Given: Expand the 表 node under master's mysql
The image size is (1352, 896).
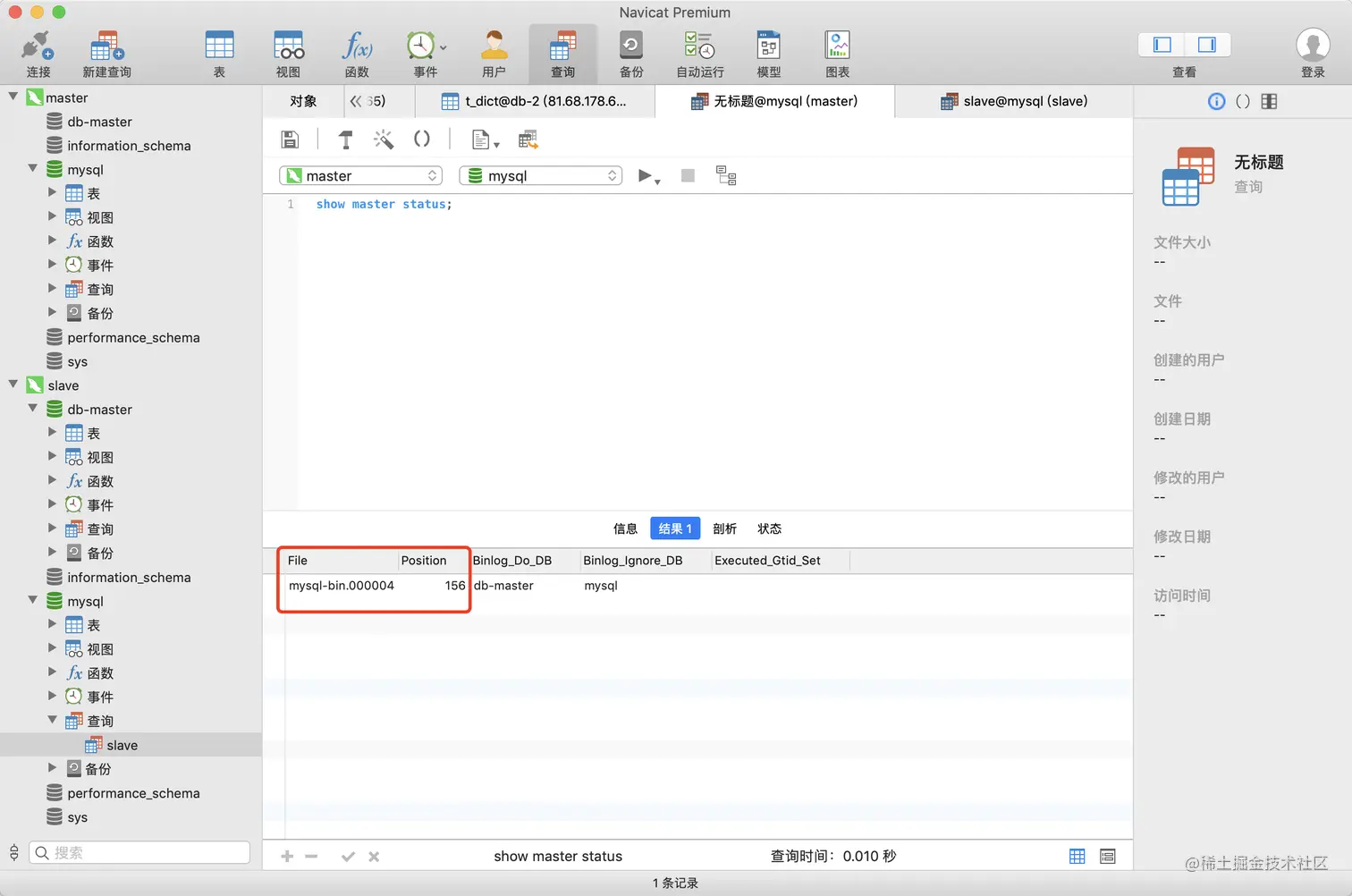Looking at the screenshot, I should click(x=52, y=192).
